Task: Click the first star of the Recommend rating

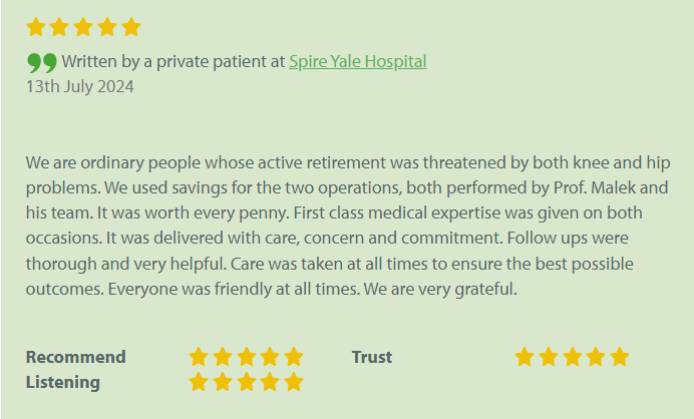Action: [x=199, y=357]
